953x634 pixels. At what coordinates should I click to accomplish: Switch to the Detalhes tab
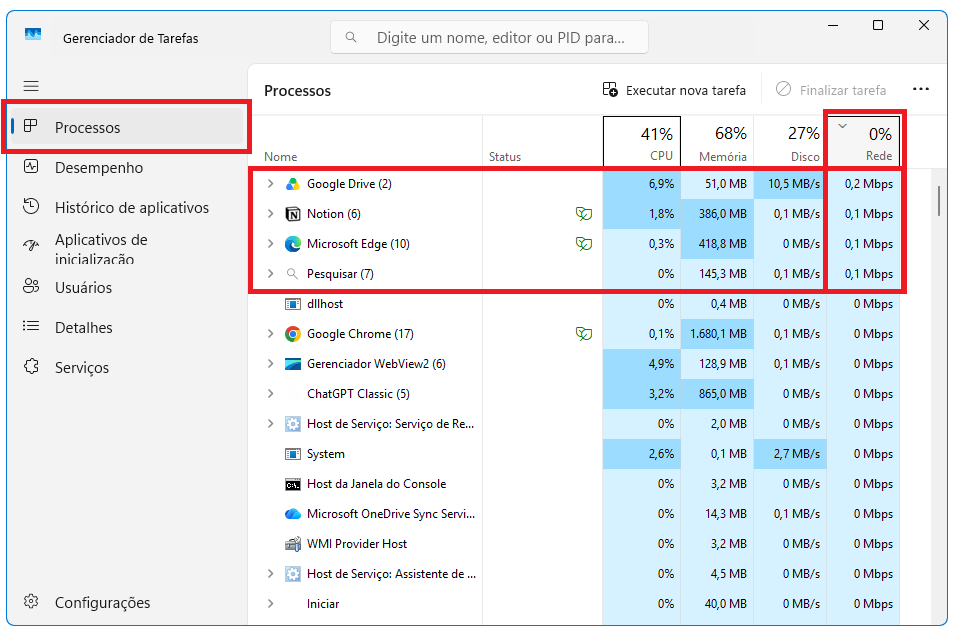click(x=127, y=327)
